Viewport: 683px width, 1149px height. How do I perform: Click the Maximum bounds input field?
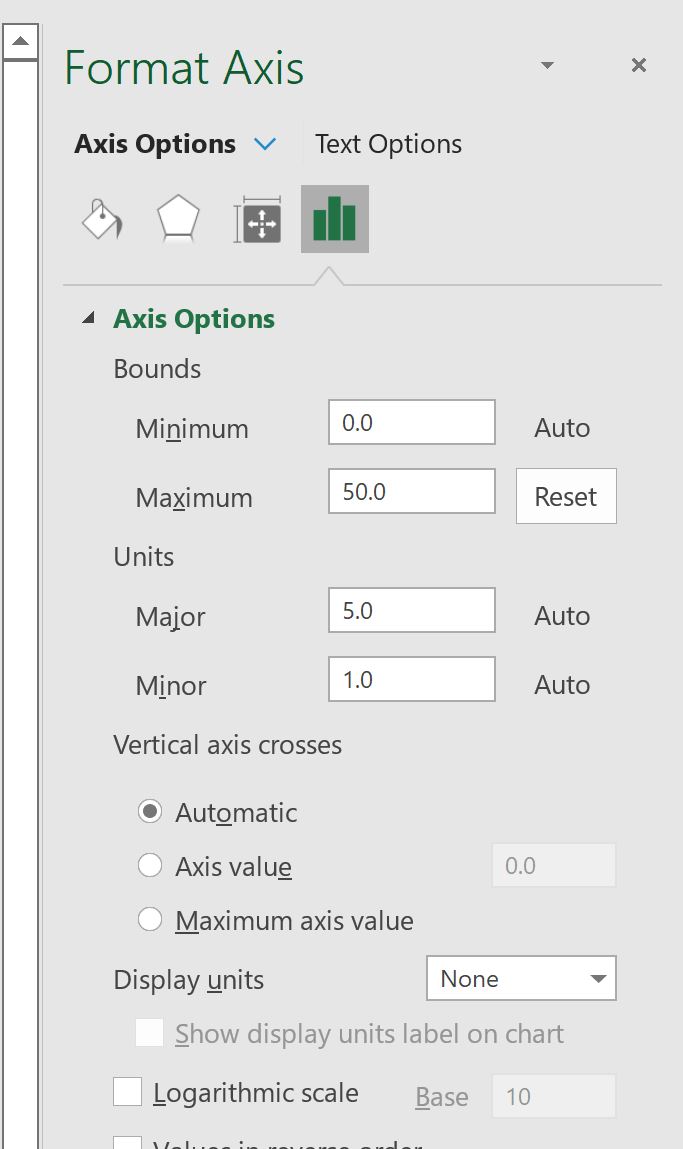click(x=411, y=492)
